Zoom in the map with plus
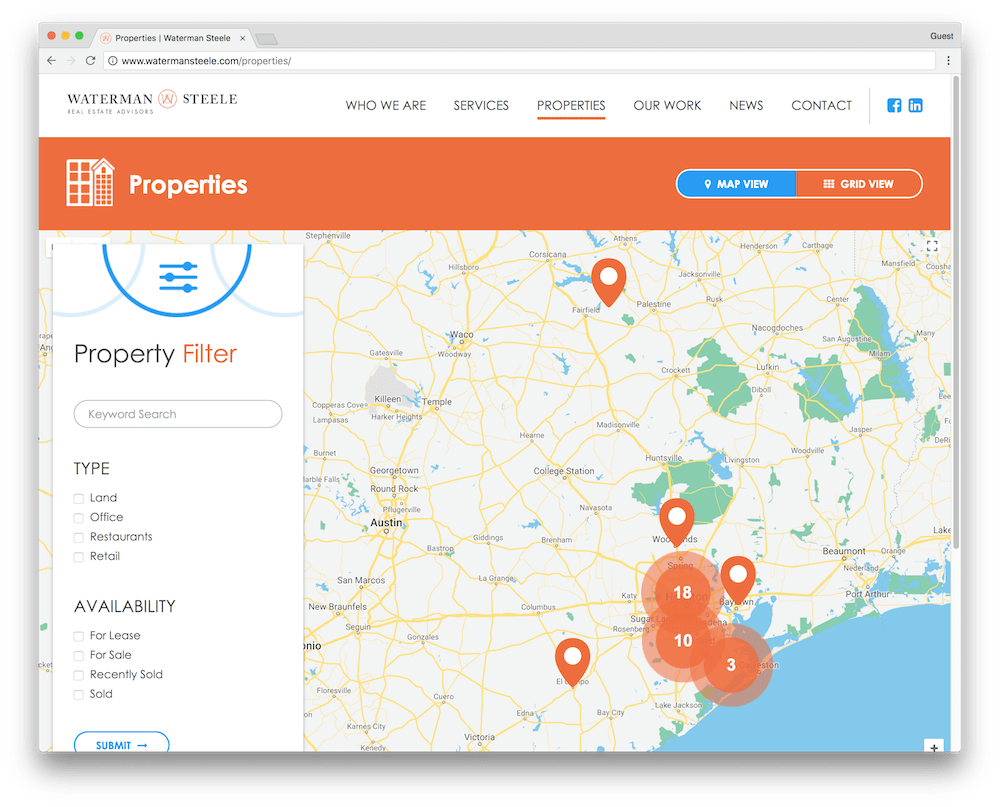This screenshot has height=807, width=1000. click(934, 747)
